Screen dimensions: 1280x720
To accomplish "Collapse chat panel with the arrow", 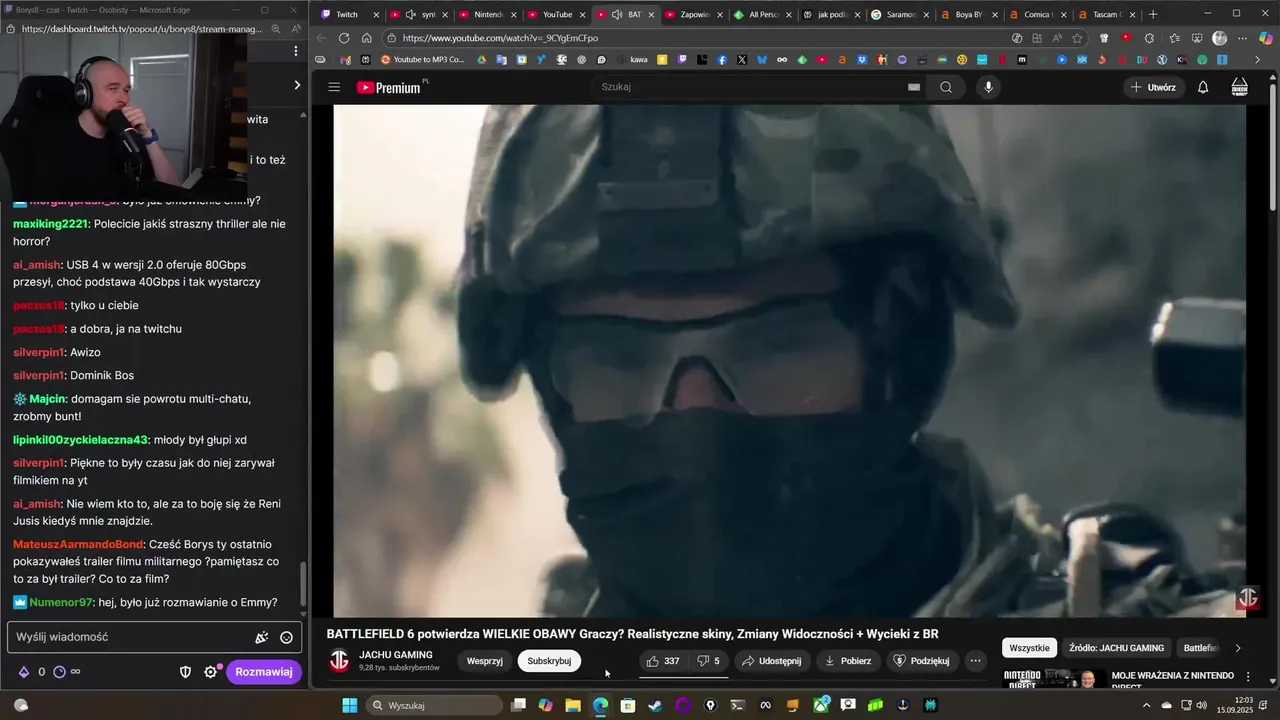I will point(296,85).
